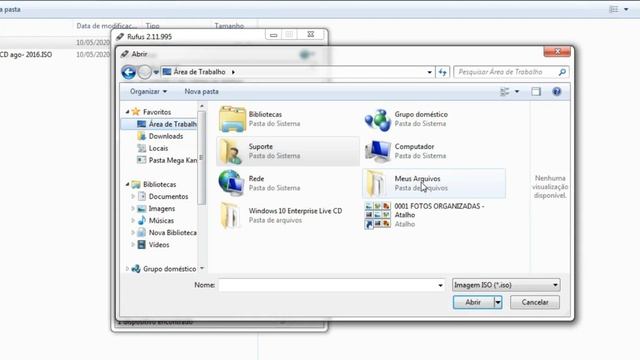Click the Abrir button
640x360 pixels.
tap(473, 302)
